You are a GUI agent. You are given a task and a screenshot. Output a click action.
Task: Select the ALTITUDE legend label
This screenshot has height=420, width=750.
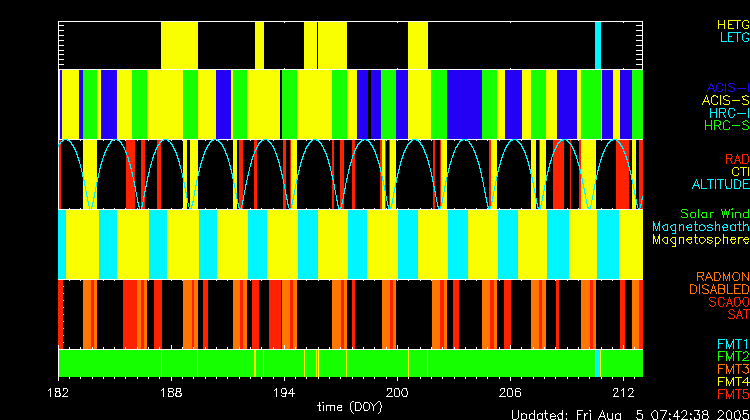coord(720,185)
